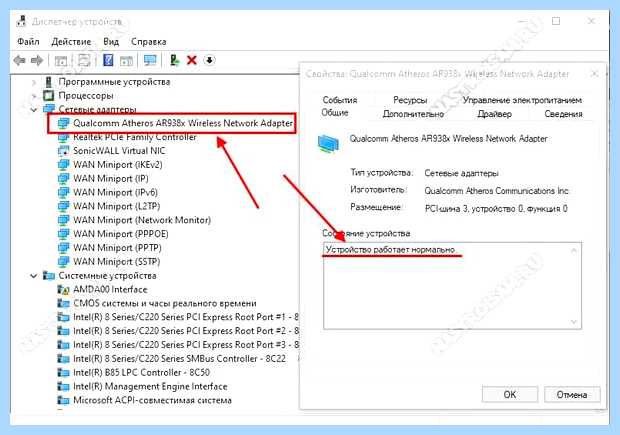The height and width of the screenshot is (435, 620).
Task: Click the OK button
Action: pos(510,394)
